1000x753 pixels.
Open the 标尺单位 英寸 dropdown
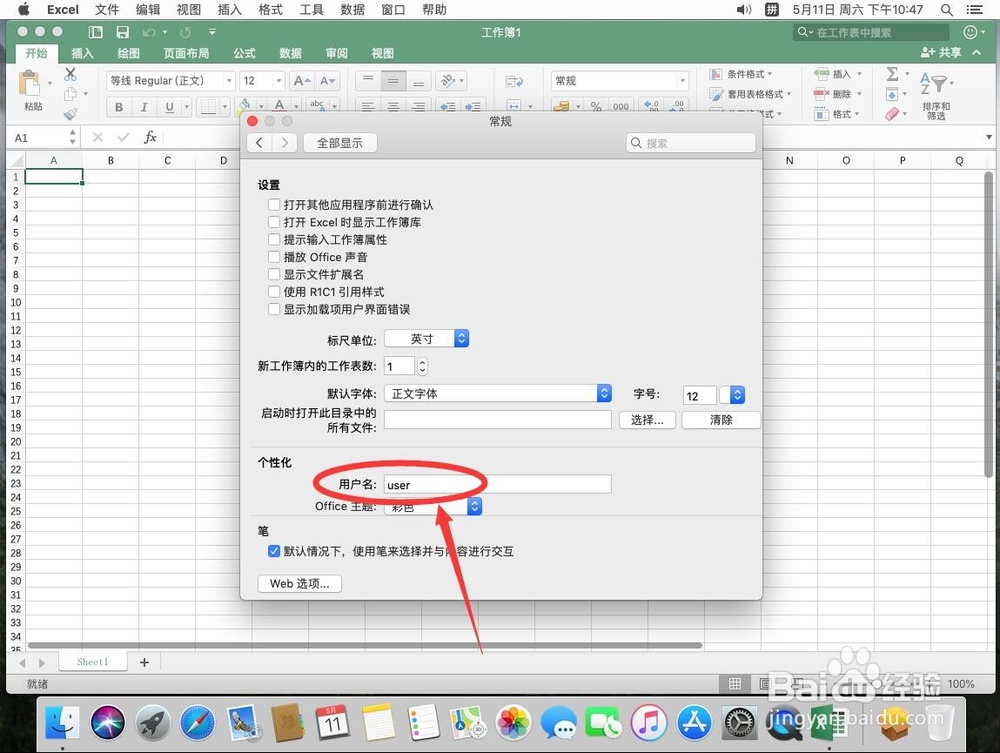(x=427, y=339)
